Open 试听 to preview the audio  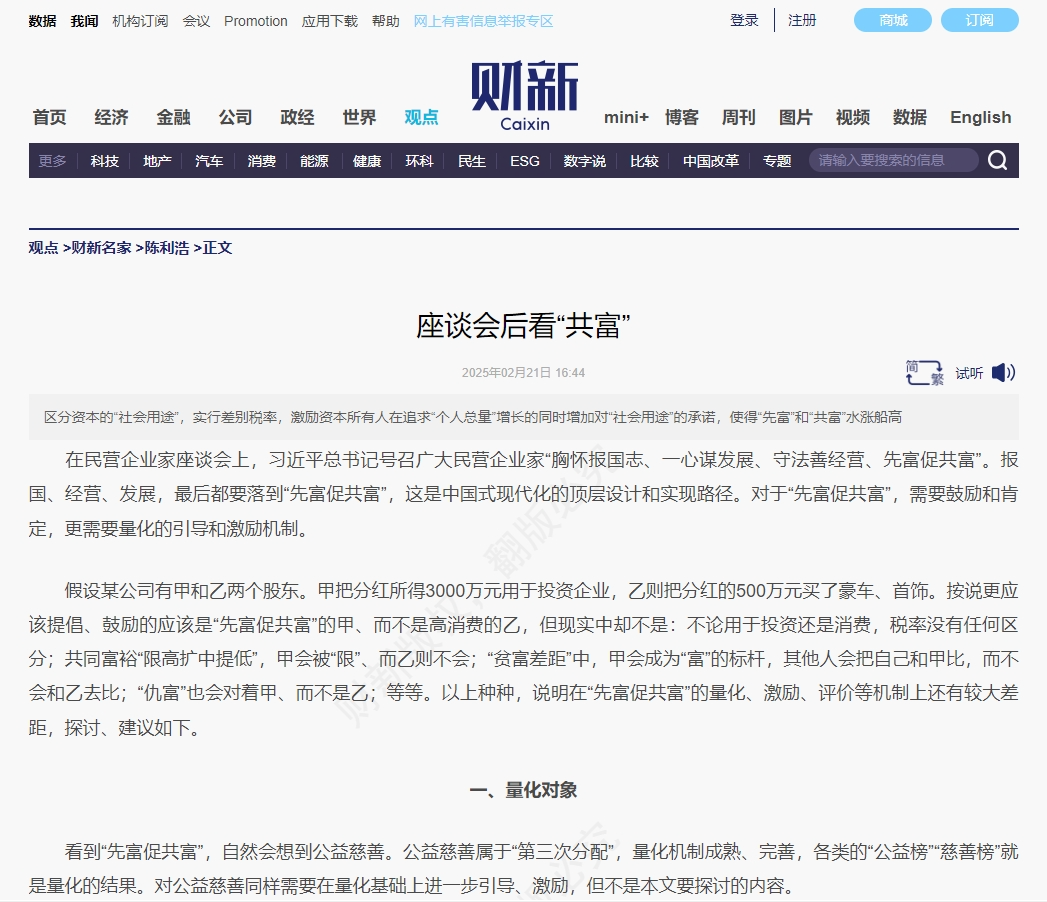click(967, 373)
